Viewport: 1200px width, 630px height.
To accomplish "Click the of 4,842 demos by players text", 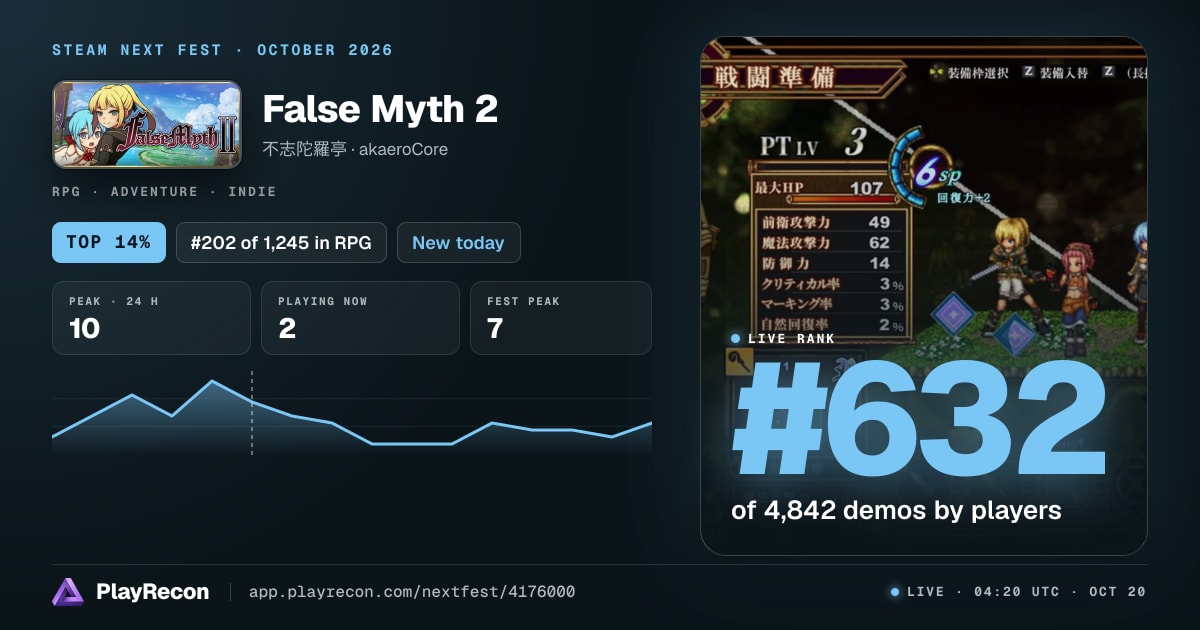I will [x=896, y=510].
